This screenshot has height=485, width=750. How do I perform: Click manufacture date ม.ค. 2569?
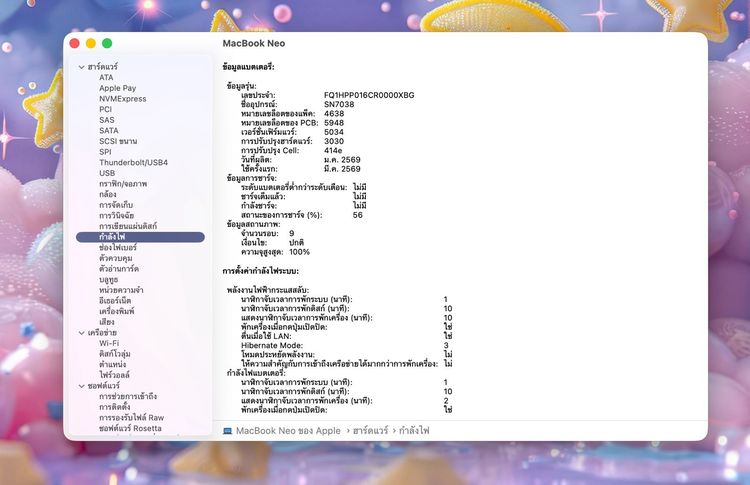point(342,160)
